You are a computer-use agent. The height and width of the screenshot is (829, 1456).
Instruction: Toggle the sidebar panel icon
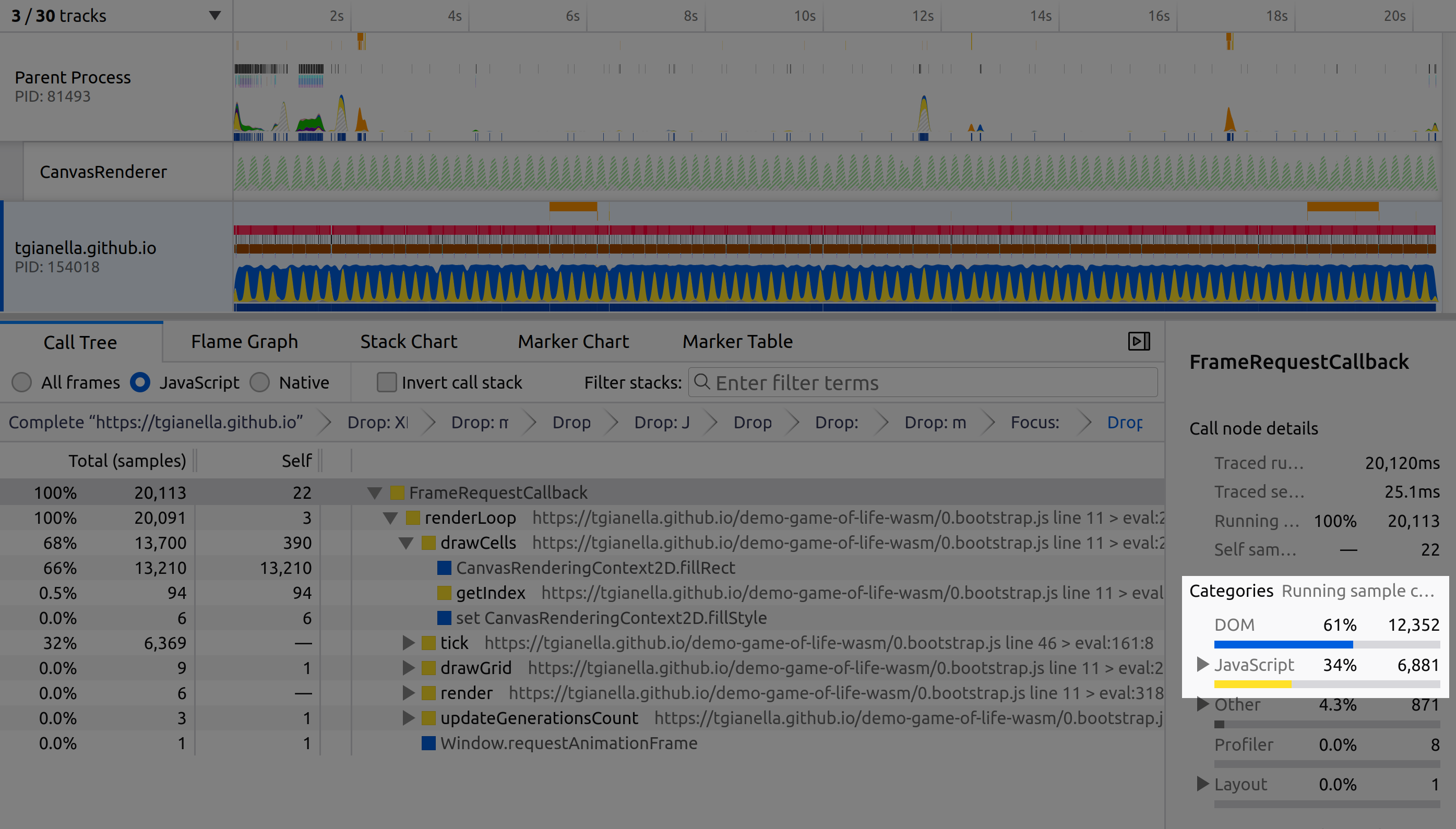1139,341
